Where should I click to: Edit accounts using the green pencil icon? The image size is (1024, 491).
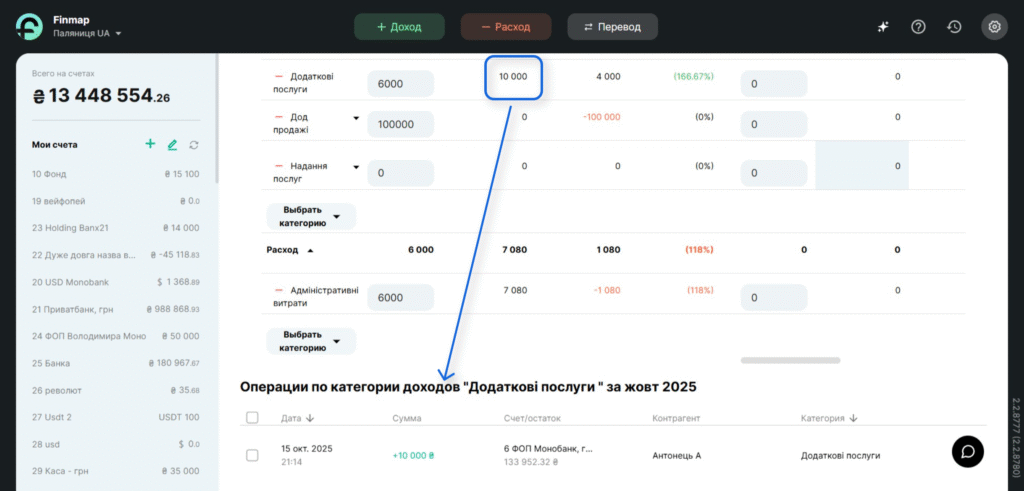[172, 145]
